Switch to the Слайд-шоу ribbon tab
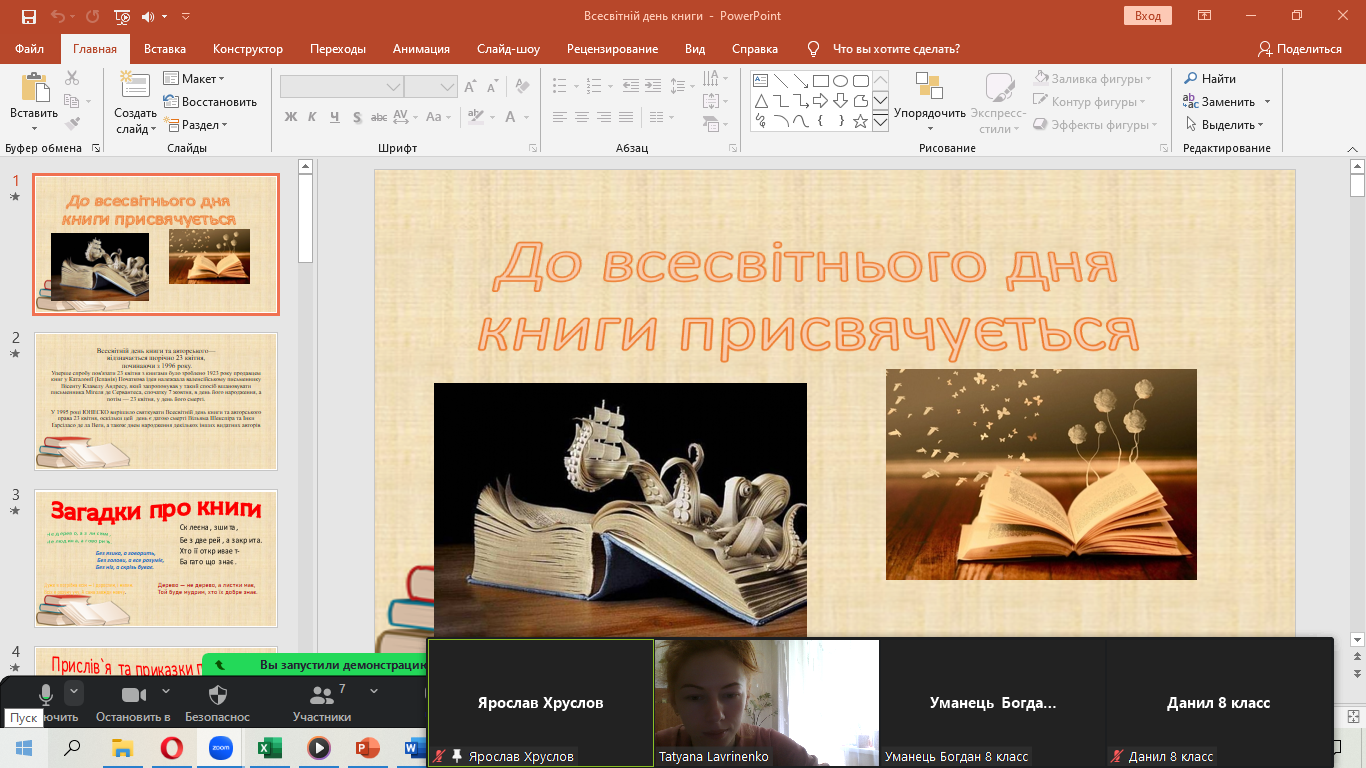The width and height of the screenshot is (1366, 768). tap(508, 49)
